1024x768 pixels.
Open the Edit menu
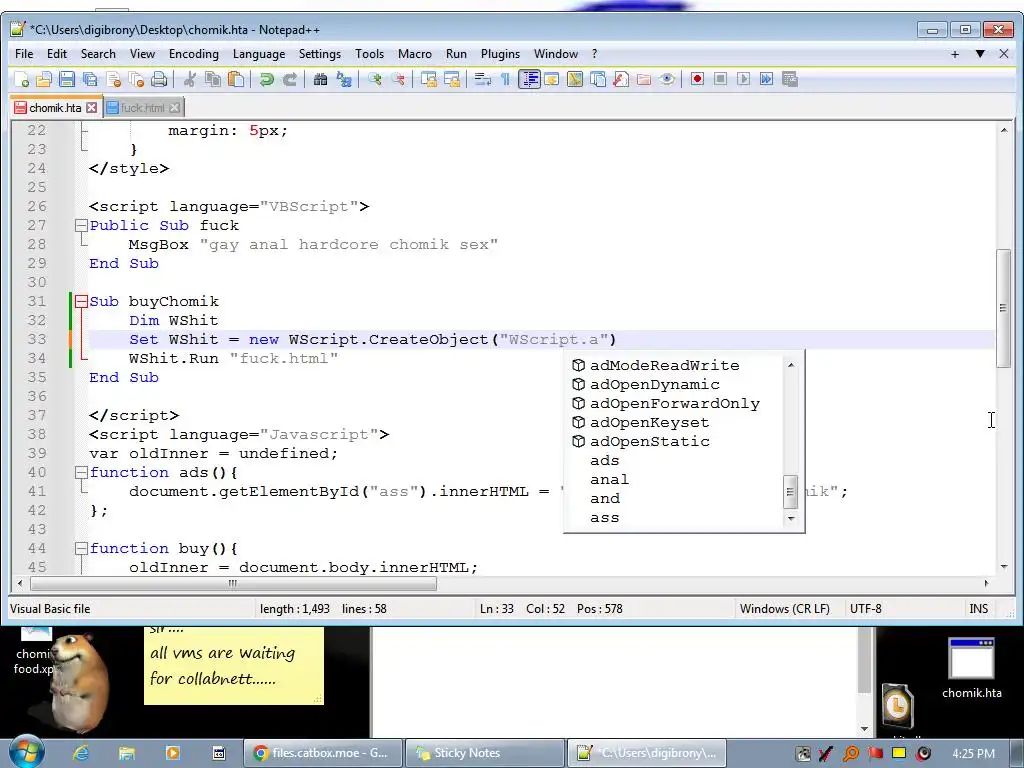57,54
